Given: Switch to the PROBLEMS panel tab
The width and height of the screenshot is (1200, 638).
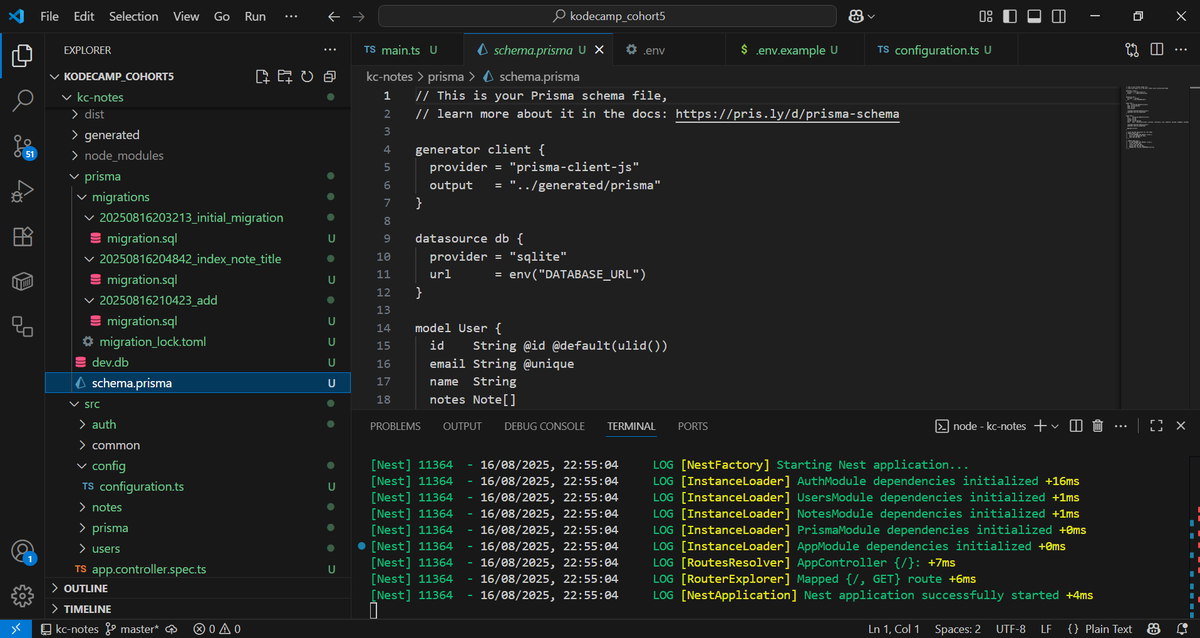Looking at the screenshot, I should (395, 426).
